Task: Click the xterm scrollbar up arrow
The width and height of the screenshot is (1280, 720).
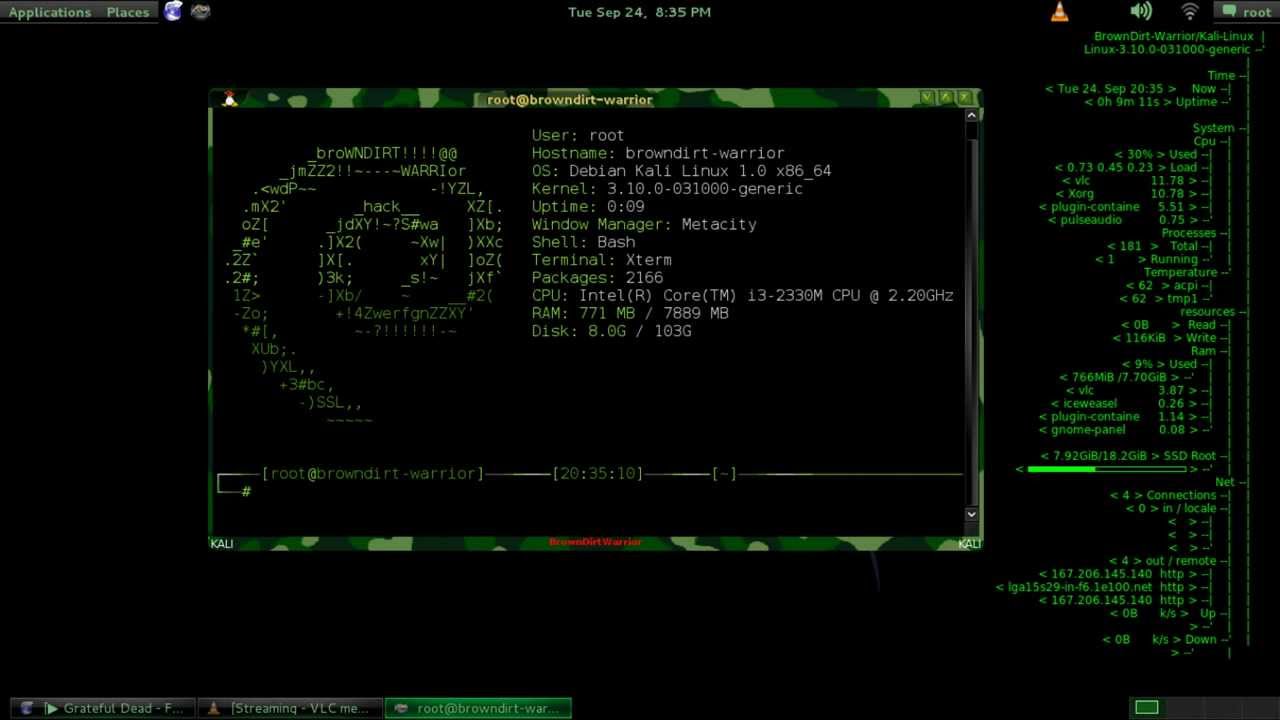Action: tap(971, 116)
